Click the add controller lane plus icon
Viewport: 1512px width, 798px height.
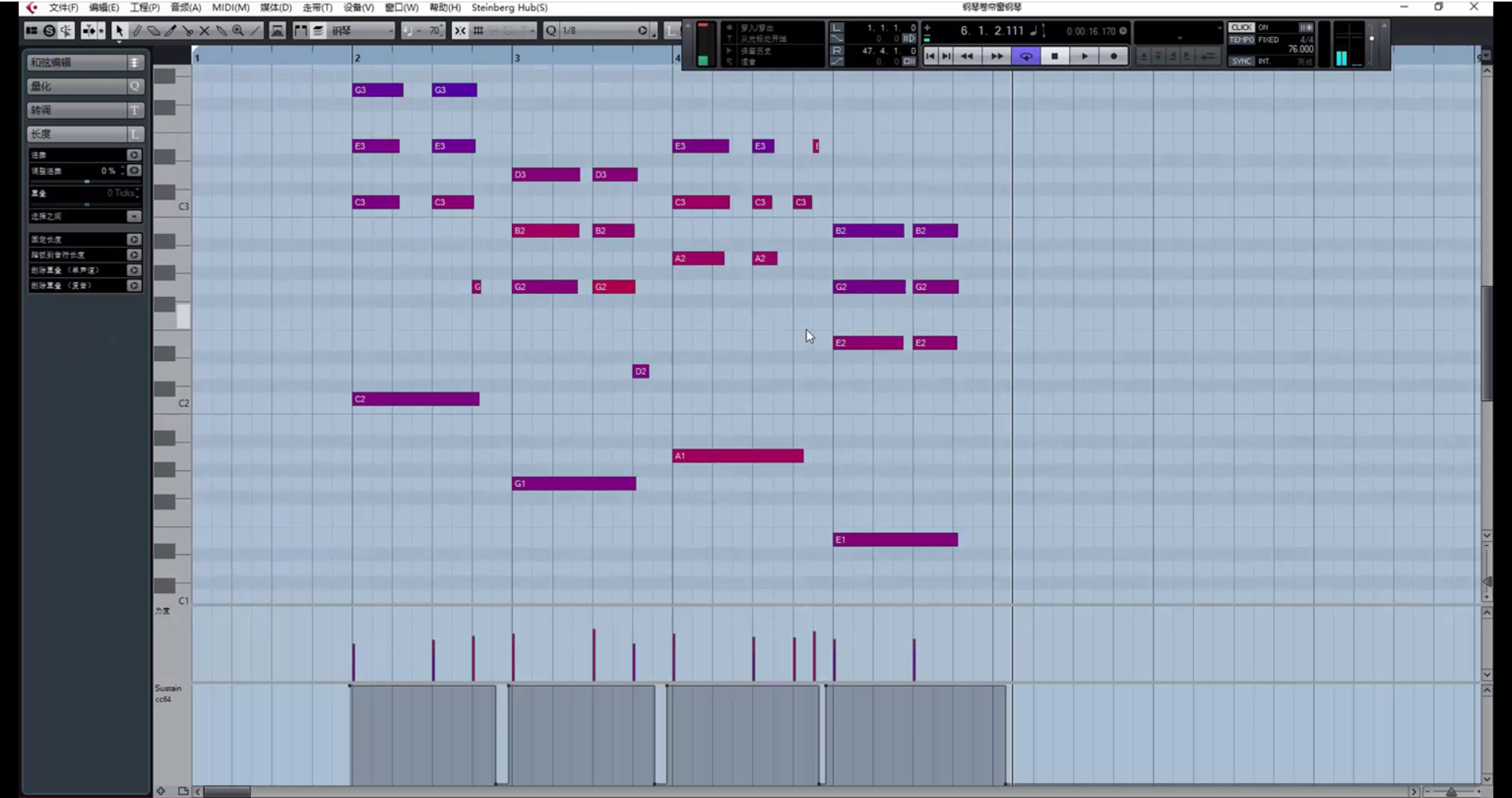point(161,791)
